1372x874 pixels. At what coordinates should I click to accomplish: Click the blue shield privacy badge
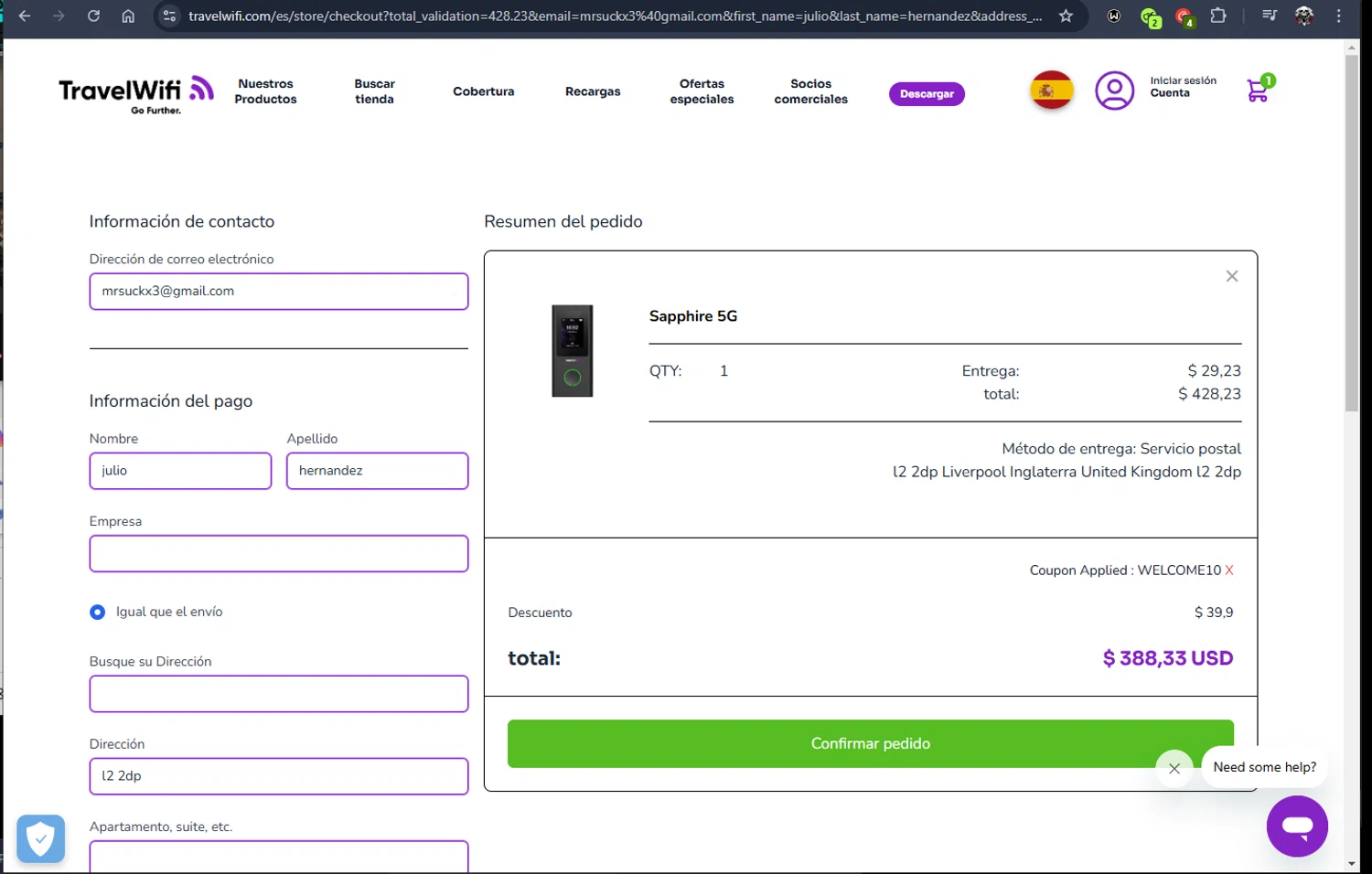pyautogui.click(x=40, y=838)
